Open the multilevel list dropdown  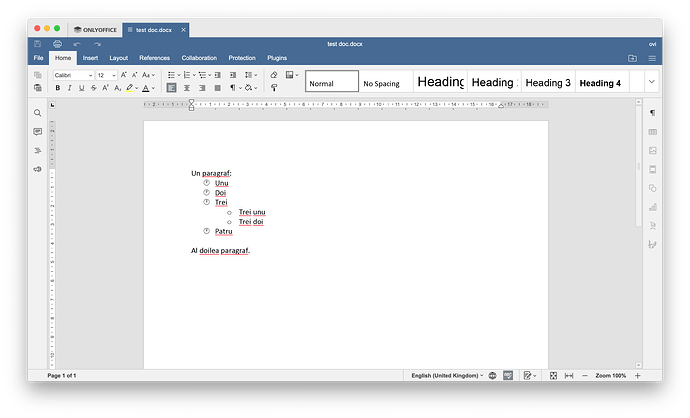coord(209,75)
